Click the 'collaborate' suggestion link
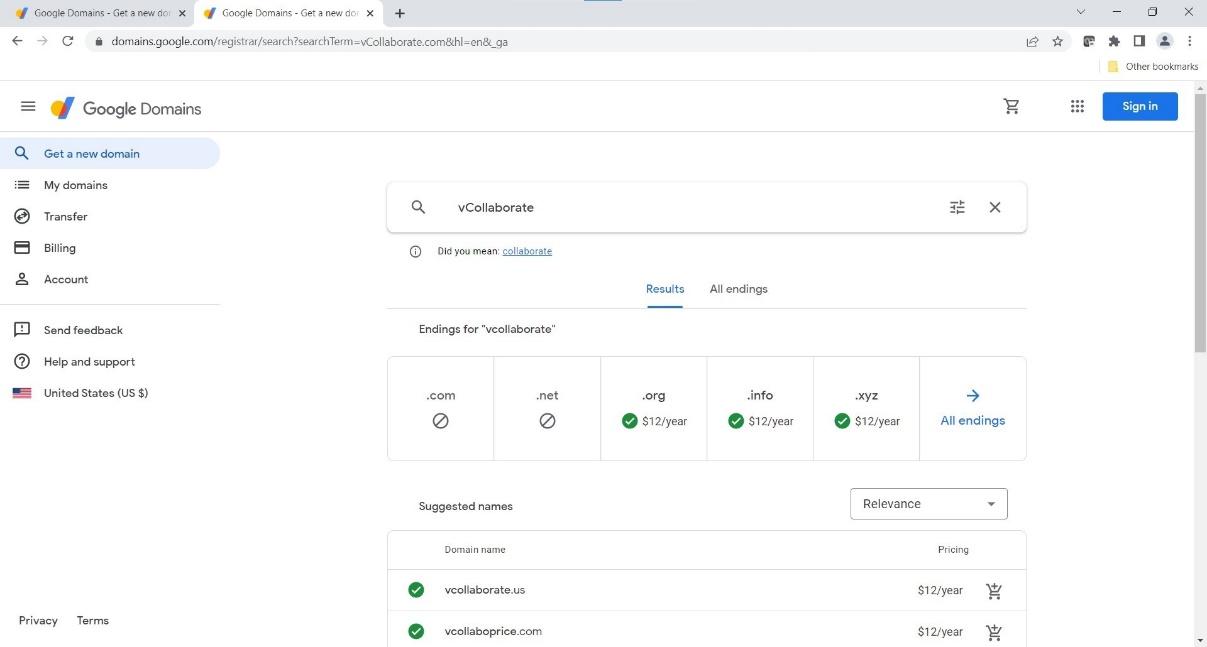This screenshot has height=647, width=1207. (527, 251)
